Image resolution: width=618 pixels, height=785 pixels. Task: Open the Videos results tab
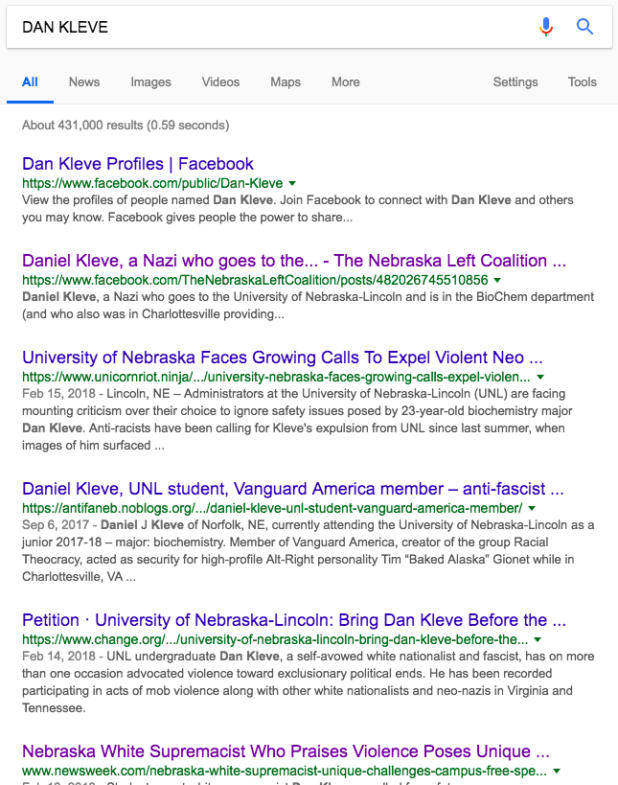coord(220,82)
